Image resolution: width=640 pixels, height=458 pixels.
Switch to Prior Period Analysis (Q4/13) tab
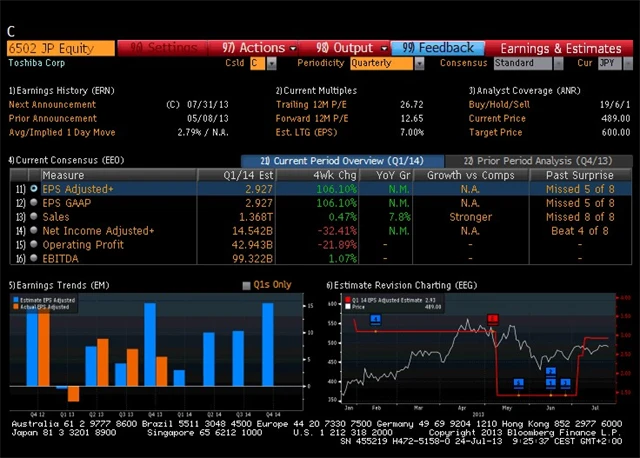click(538, 161)
